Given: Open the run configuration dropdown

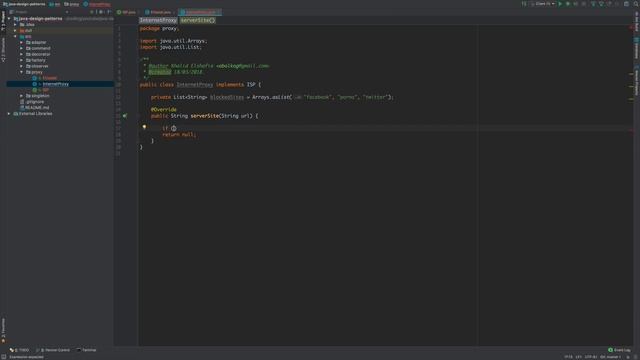Looking at the screenshot, I should coord(543,4).
